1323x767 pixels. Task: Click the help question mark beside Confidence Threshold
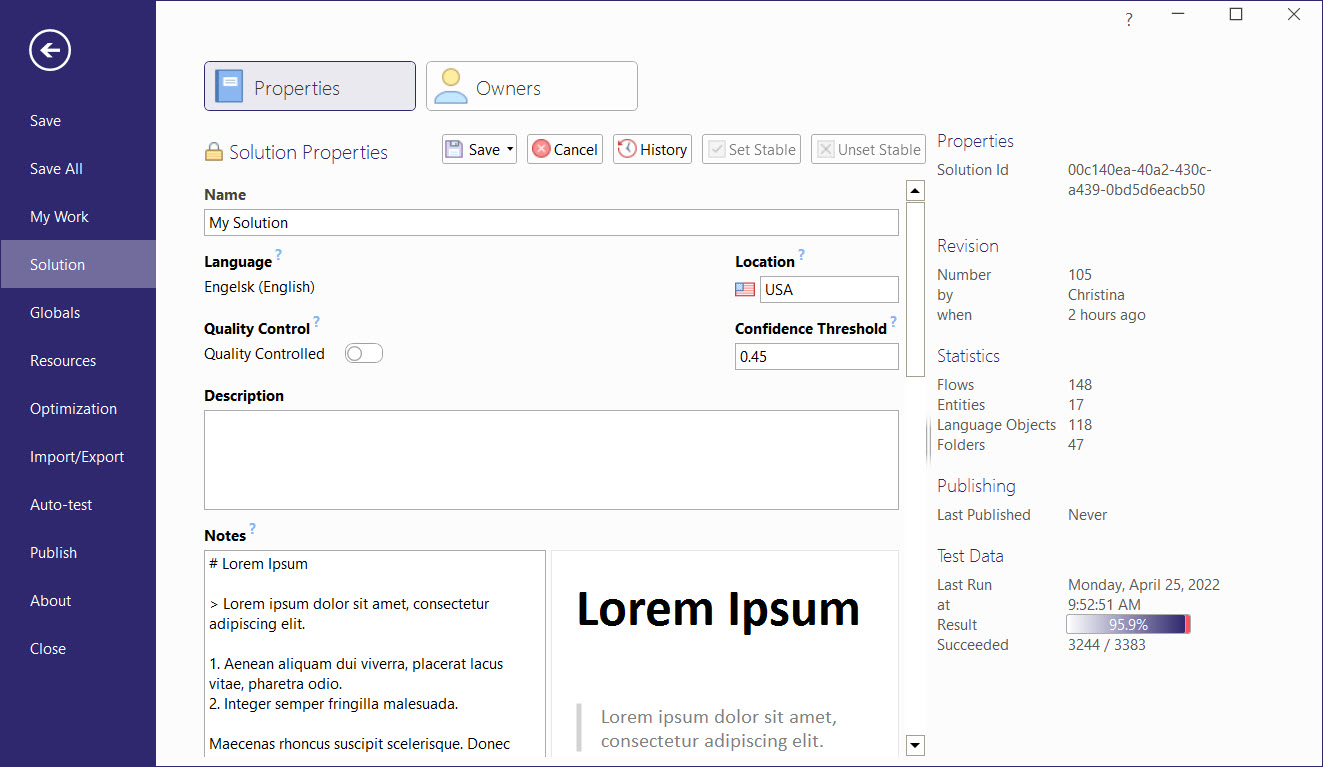[x=893, y=321]
